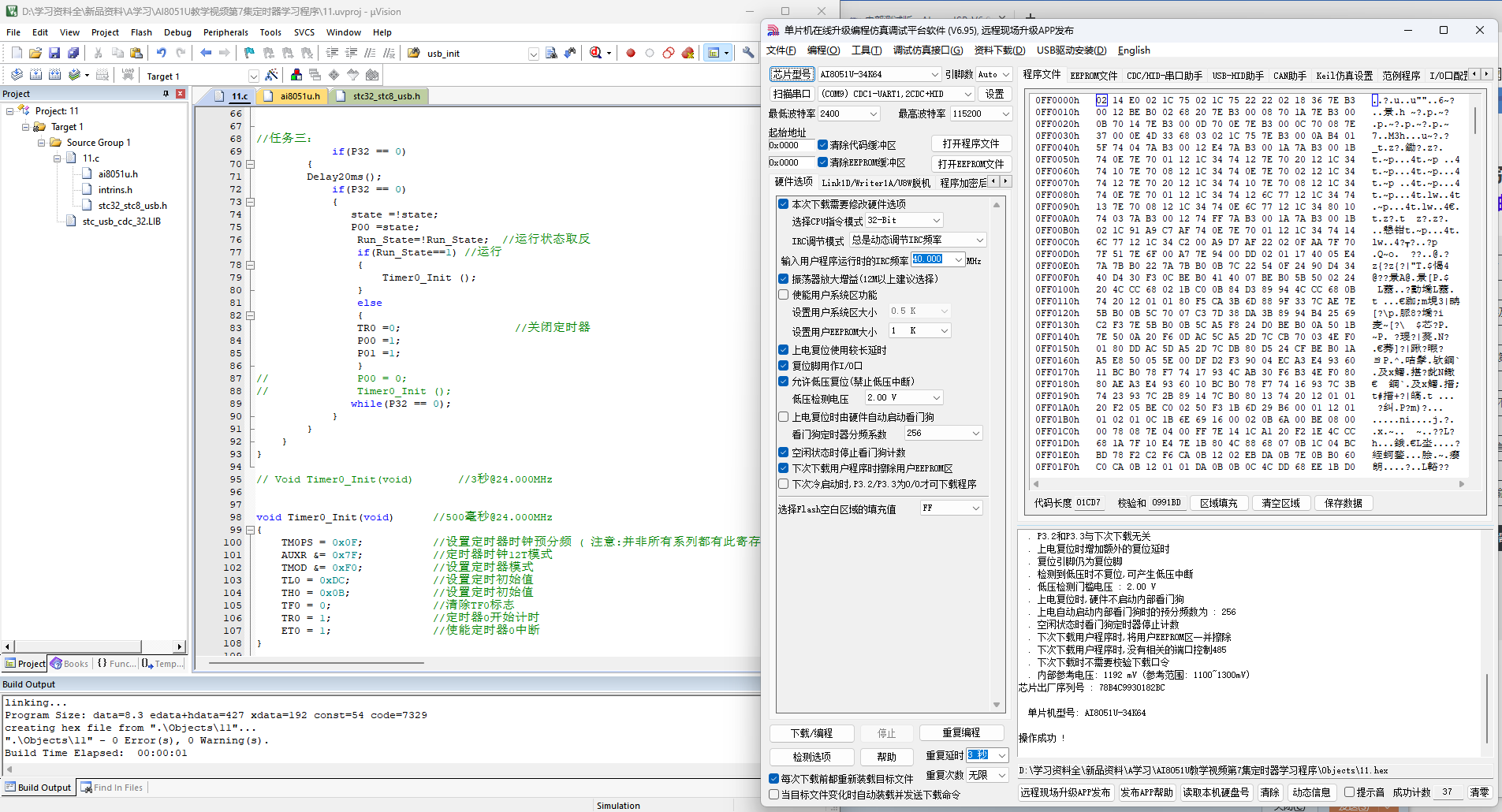Open the Target 1 selector dropdown in µVision

254,76
